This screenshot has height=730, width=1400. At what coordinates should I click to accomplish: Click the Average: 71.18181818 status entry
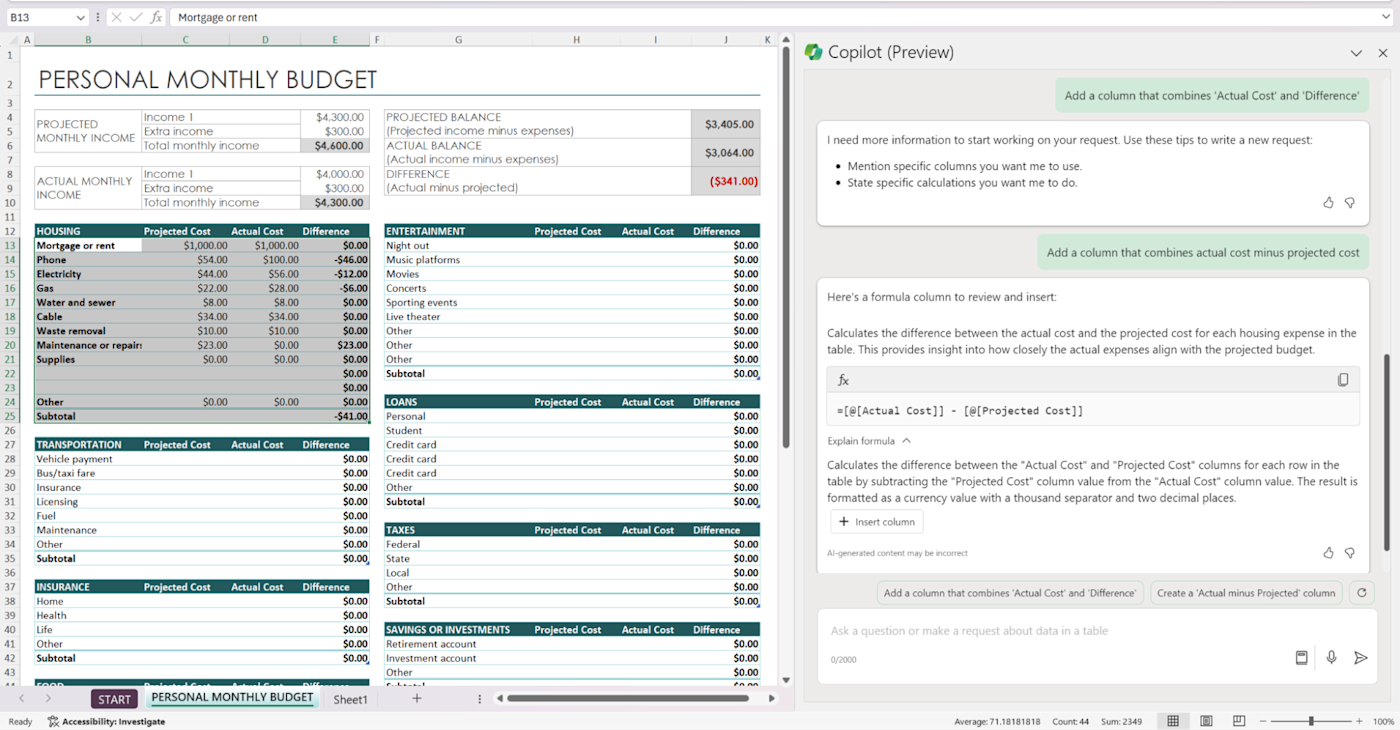pyautogui.click(x=996, y=722)
